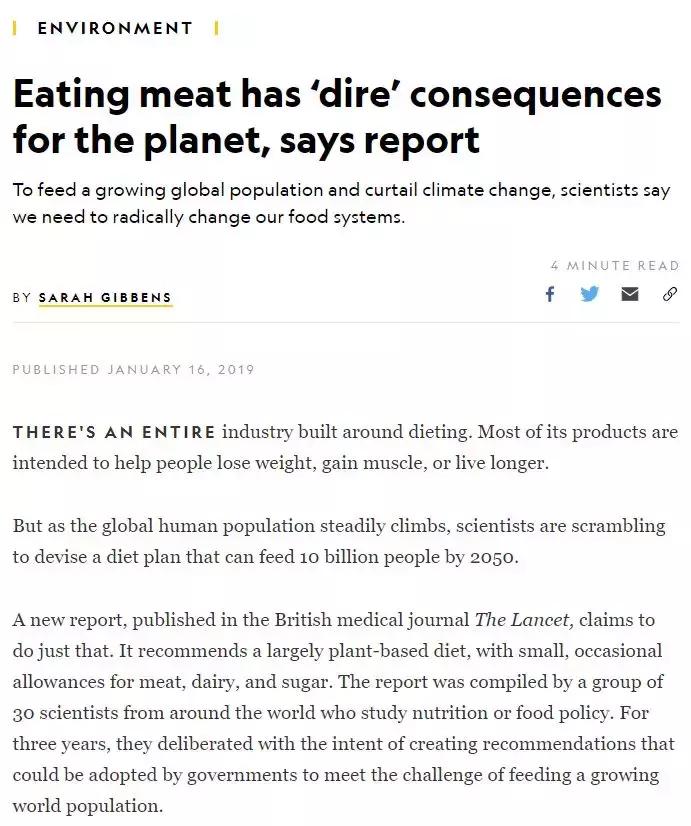
Task: Visit Sarah Gibbens' author page
Action: pyautogui.click(x=103, y=295)
